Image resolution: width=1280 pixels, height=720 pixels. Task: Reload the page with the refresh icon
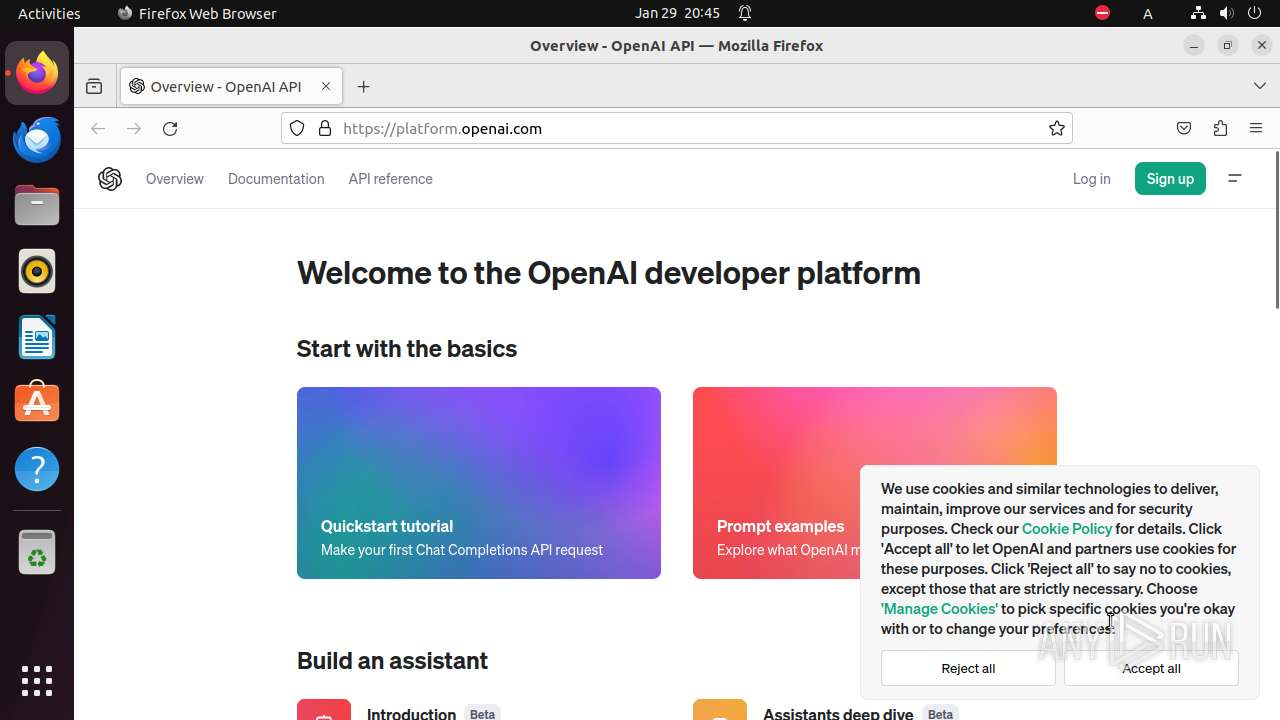pos(170,129)
